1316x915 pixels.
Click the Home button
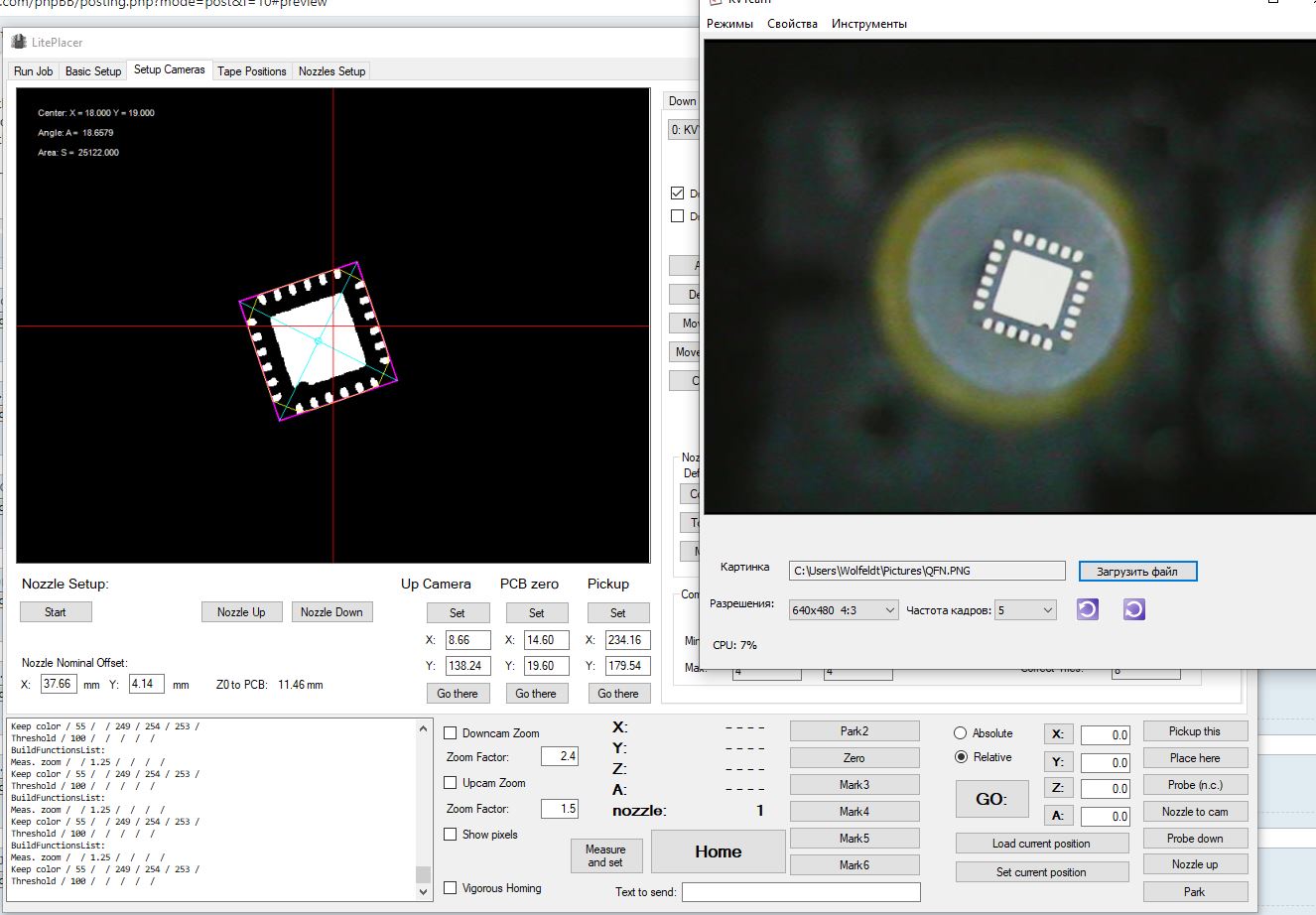[718, 851]
